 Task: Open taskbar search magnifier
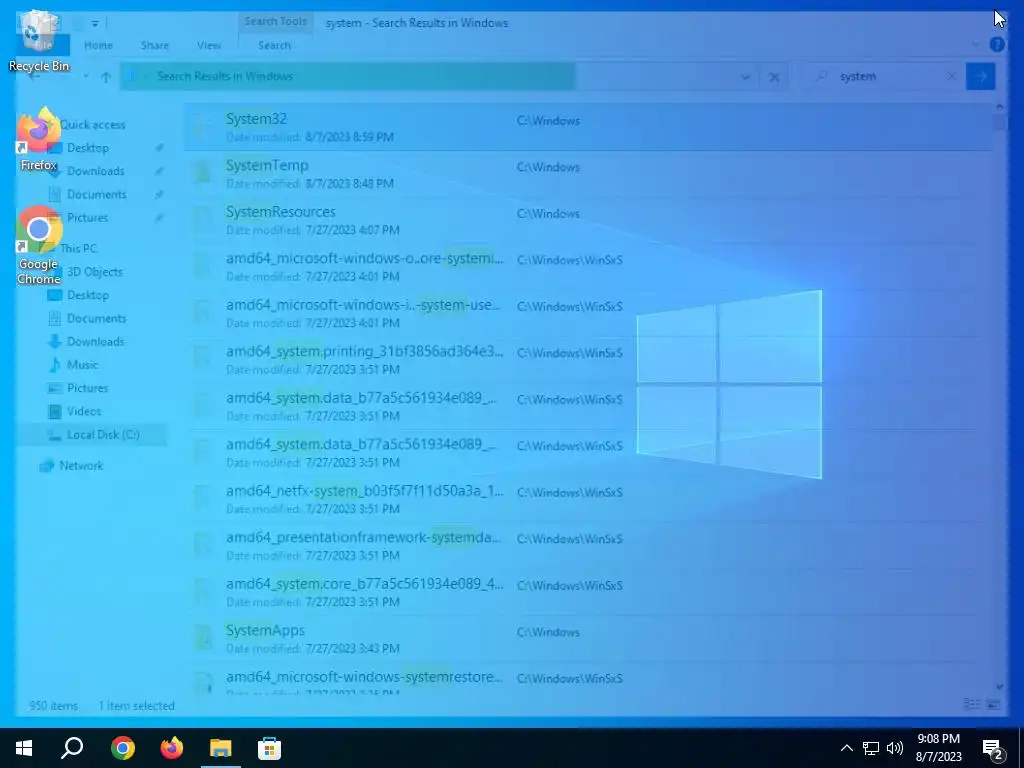pyautogui.click(x=72, y=748)
